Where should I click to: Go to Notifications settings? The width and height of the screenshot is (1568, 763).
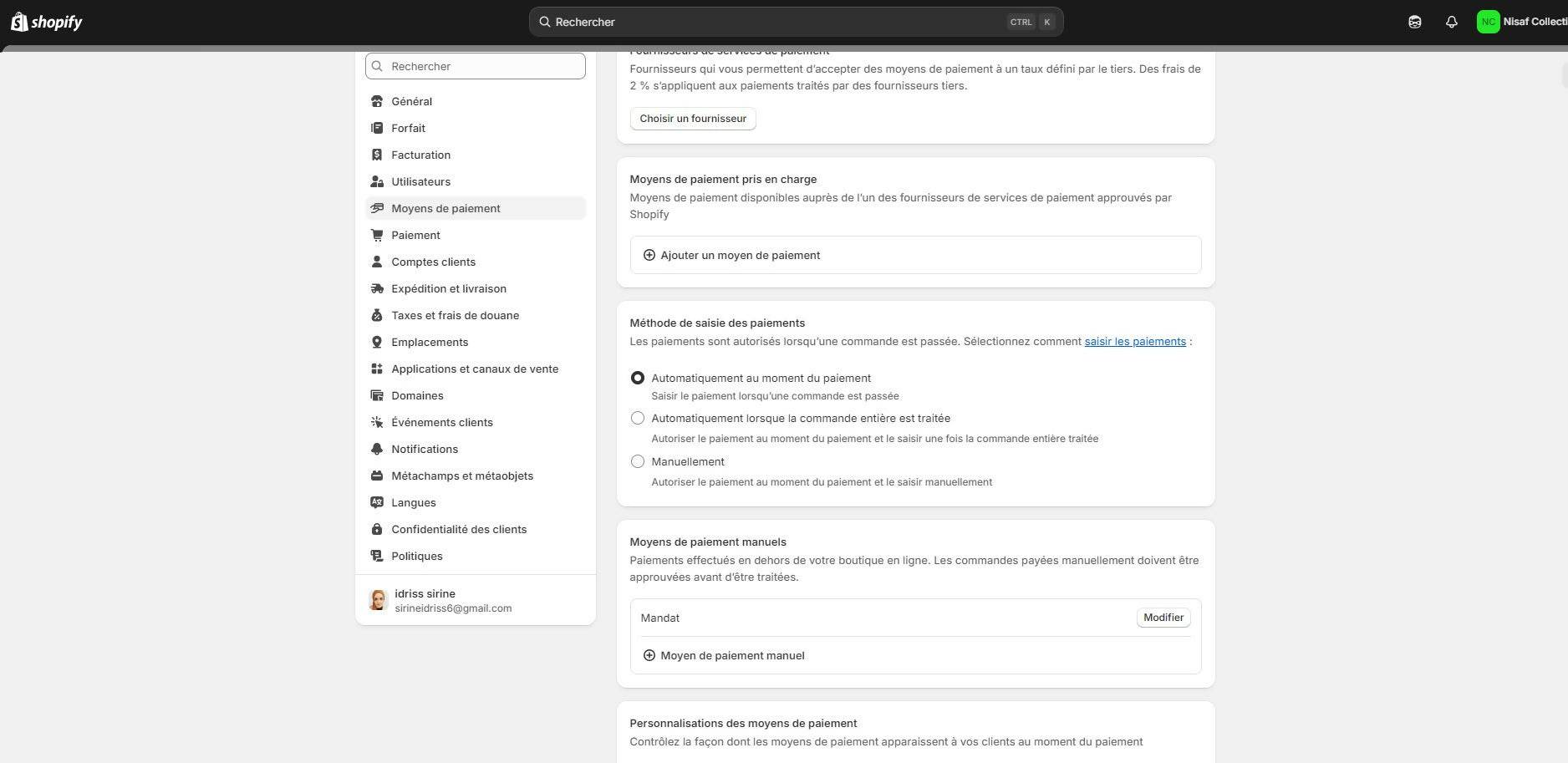click(x=424, y=450)
